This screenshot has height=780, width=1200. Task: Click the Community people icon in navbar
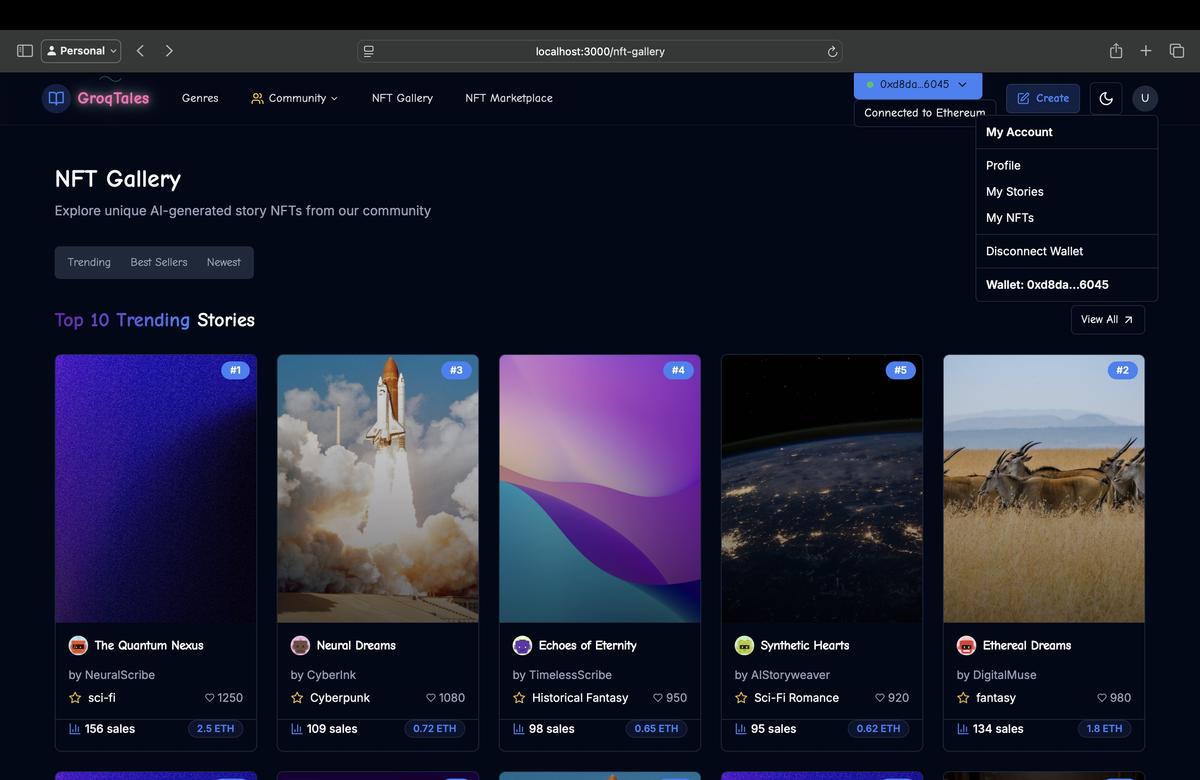point(254,98)
